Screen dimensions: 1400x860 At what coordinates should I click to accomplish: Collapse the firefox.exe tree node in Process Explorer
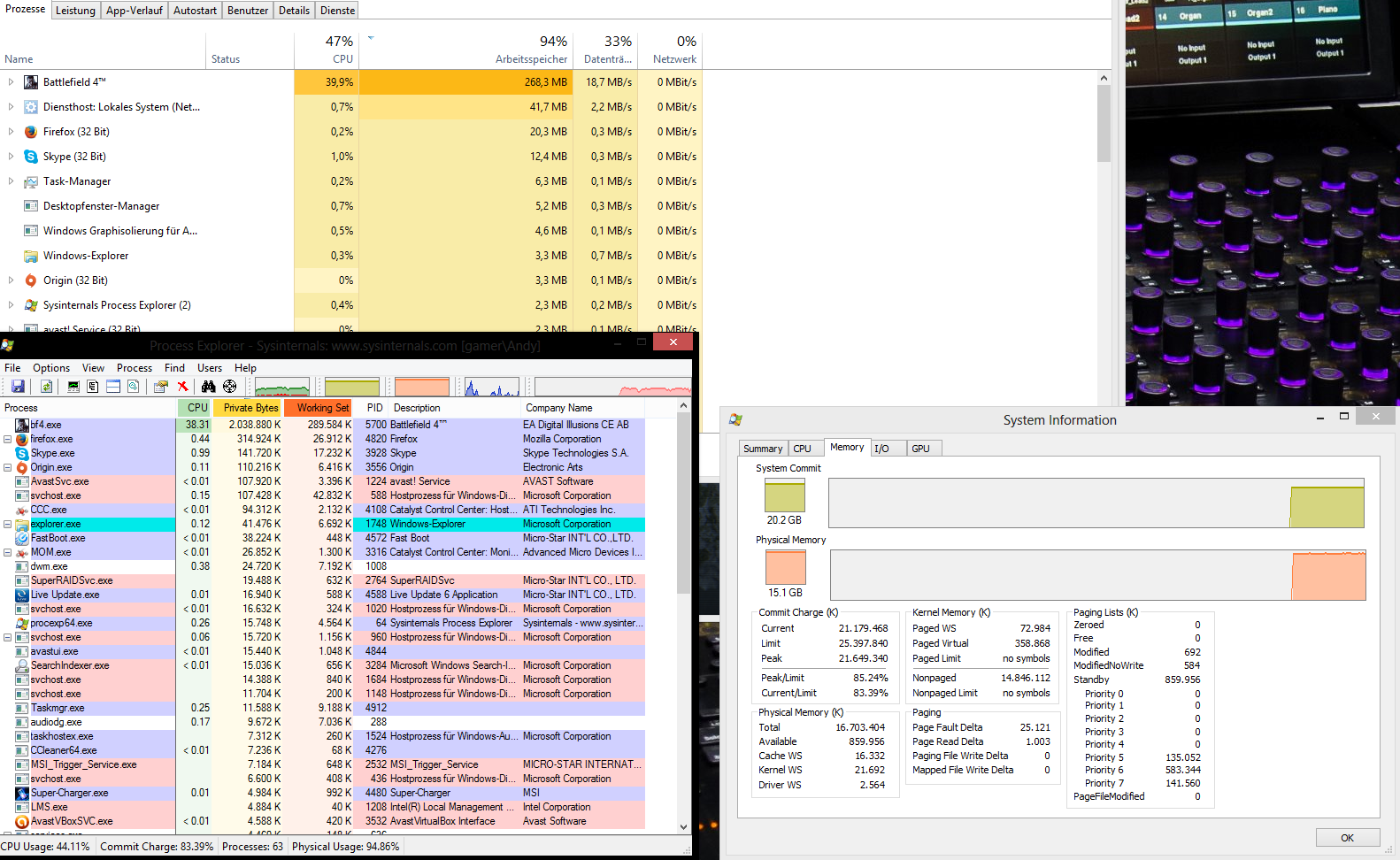8,439
